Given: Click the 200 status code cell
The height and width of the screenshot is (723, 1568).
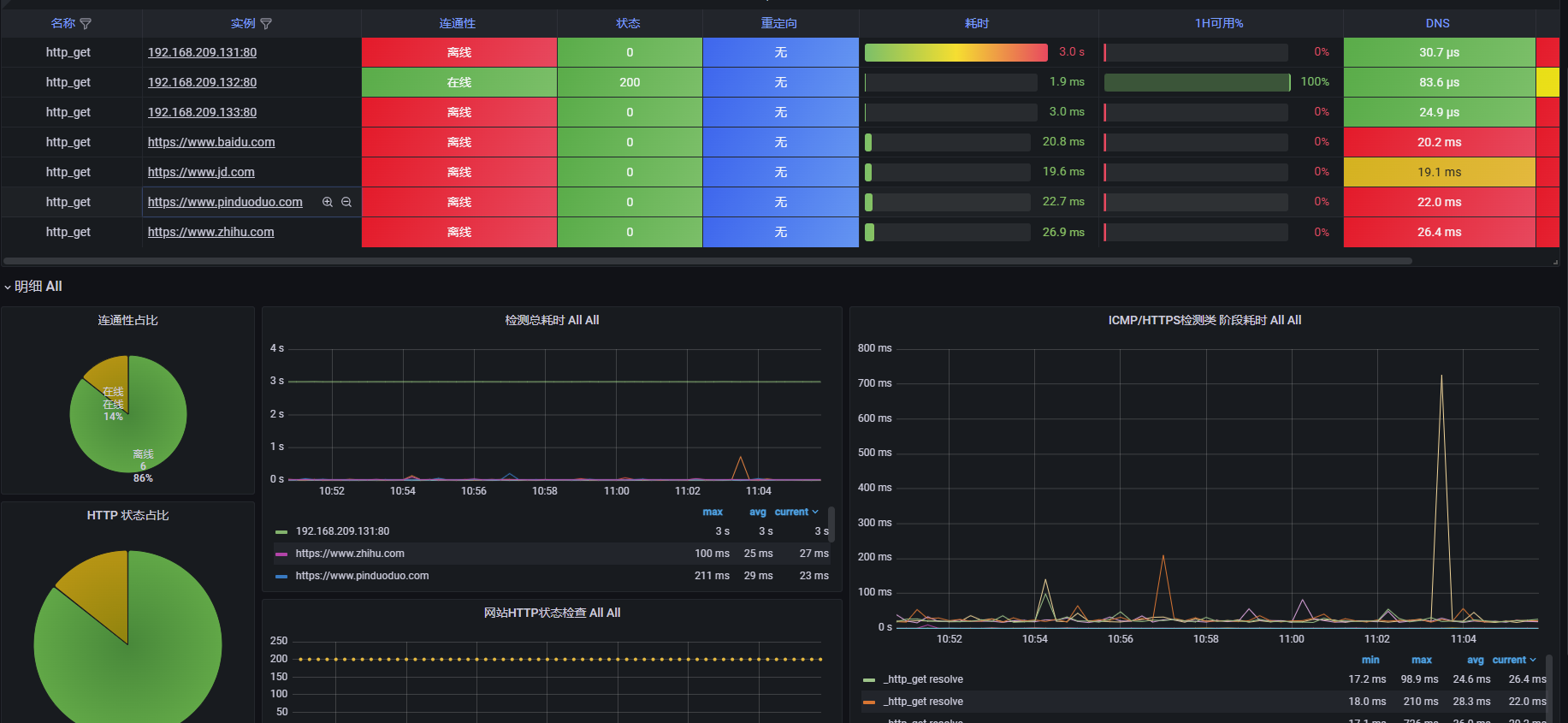Looking at the screenshot, I should click(x=630, y=82).
